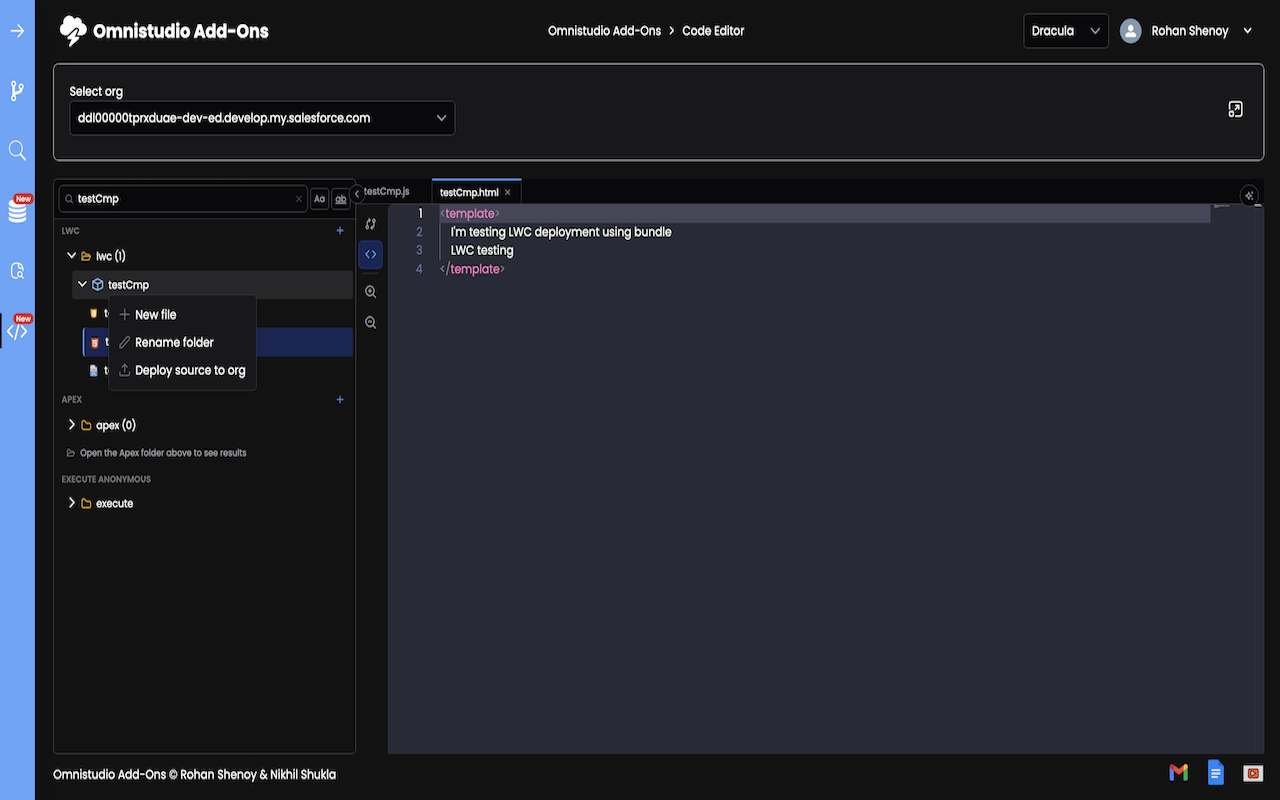The height and width of the screenshot is (800, 1280).
Task: Open the YouTube video icon in footer
Action: tap(1253, 773)
